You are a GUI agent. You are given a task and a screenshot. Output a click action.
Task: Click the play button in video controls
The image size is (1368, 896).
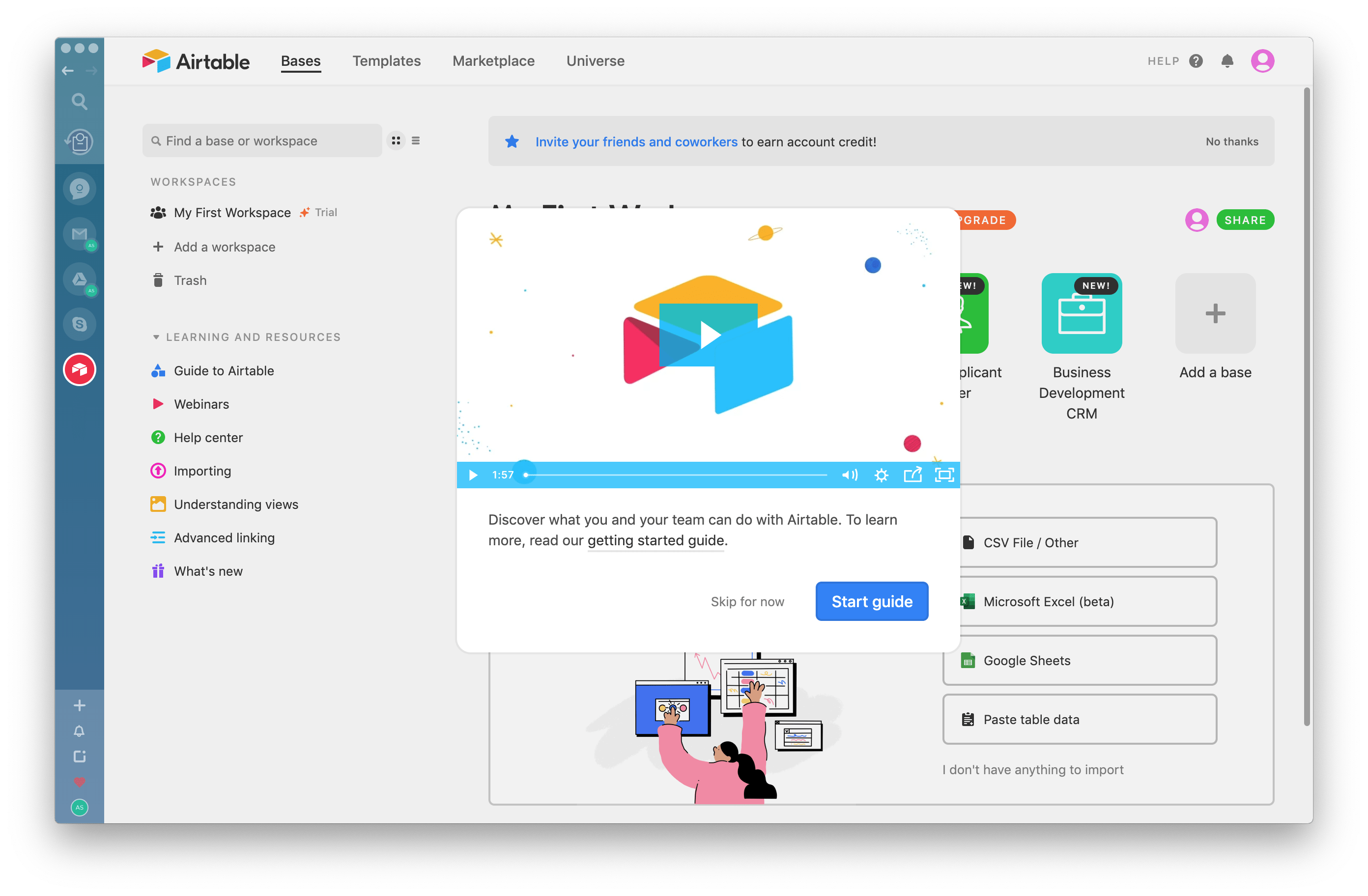[473, 476]
